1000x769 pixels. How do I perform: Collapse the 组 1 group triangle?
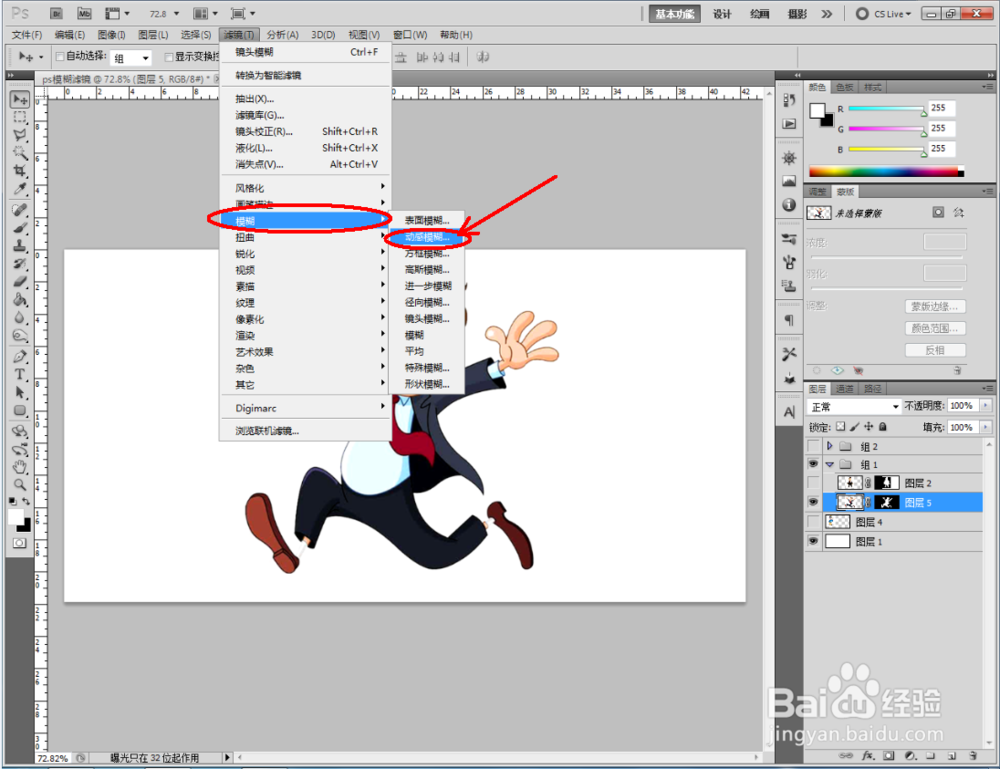pyautogui.click(x=830, y=464)
